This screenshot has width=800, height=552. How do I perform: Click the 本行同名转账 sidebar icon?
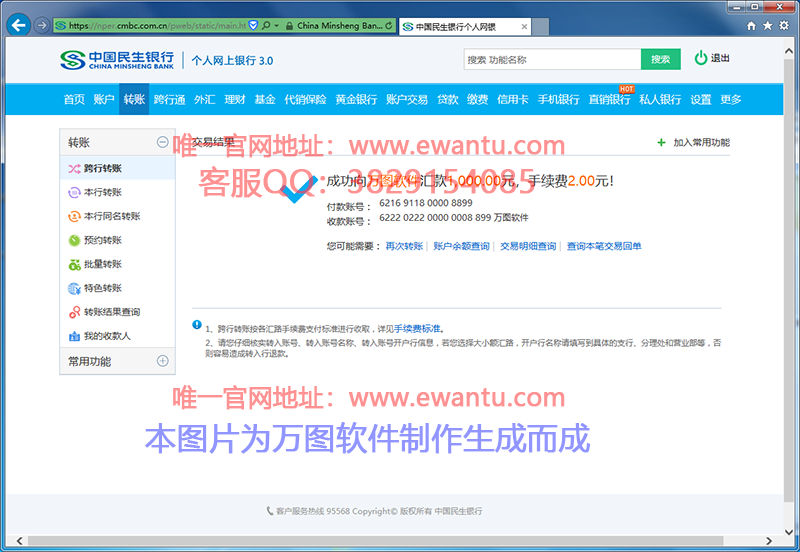pos(74,216)
